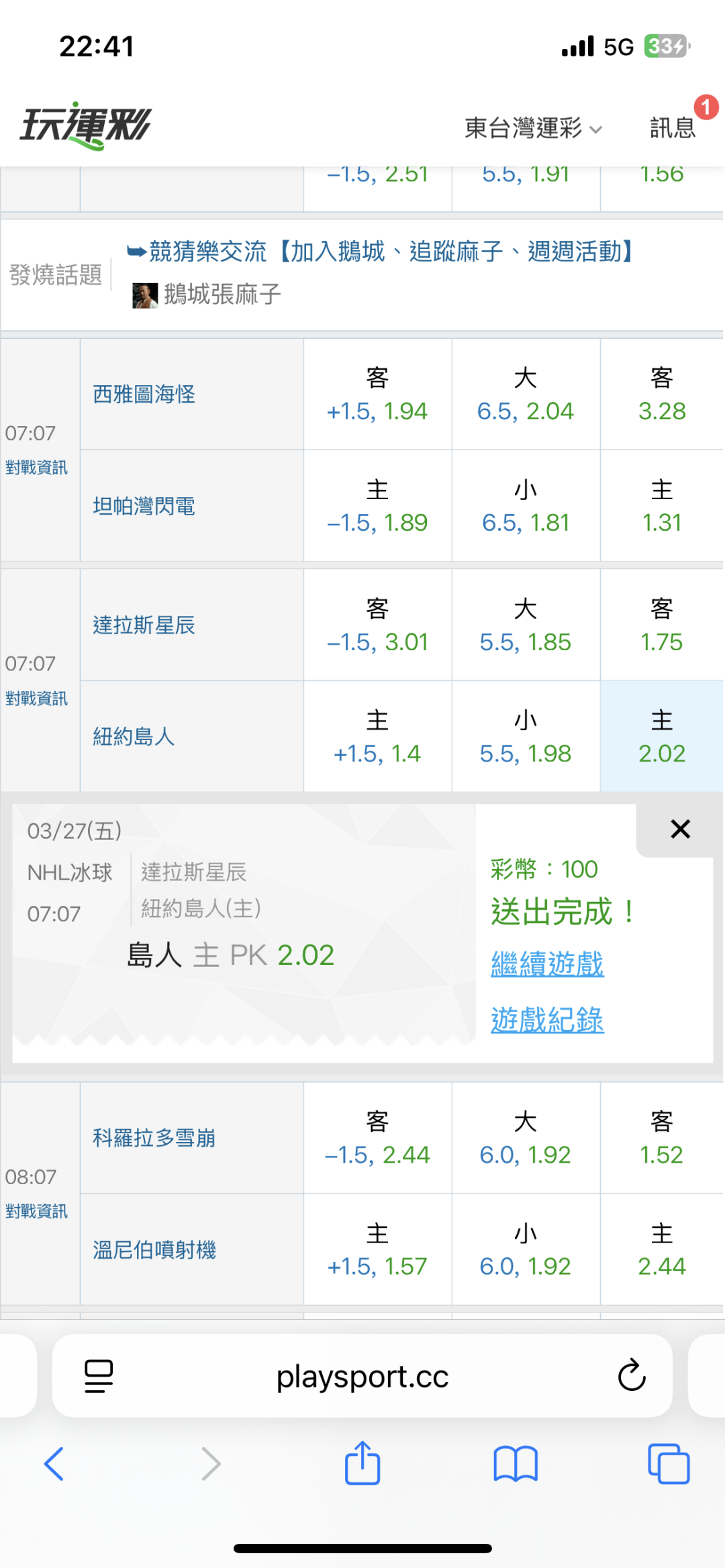This screenshot has width=725, height=1568.
Task: Select 坦帕灣閃電 home spread -1.5, 1.89
Action: click(377, 506)
